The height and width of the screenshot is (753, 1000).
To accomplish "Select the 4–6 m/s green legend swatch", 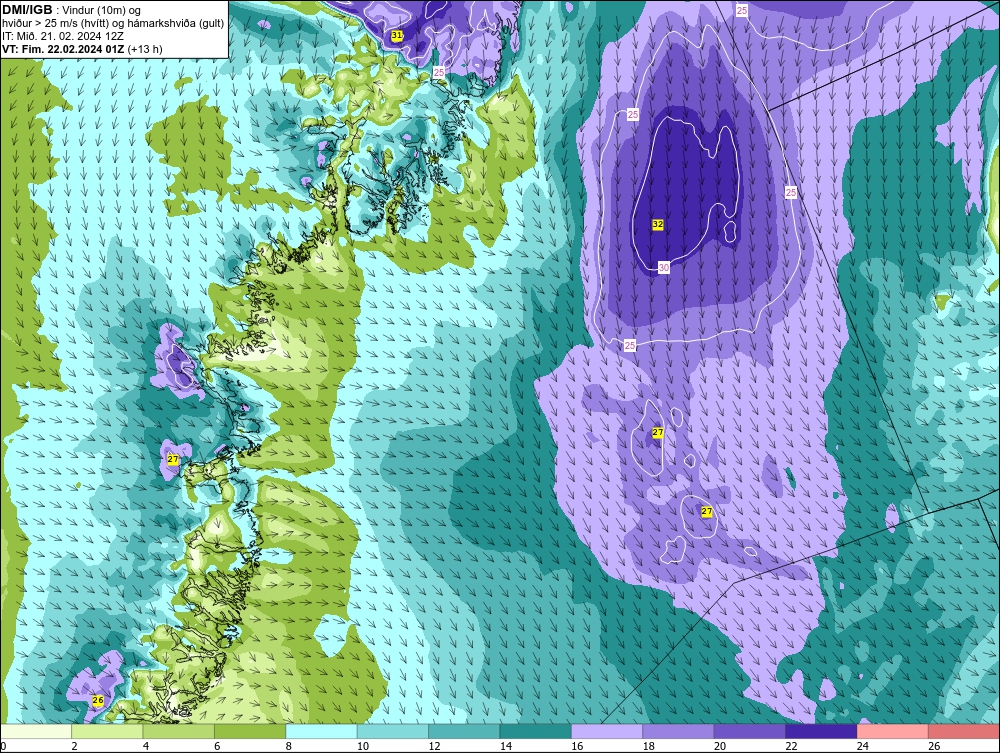I will (179, 731).
